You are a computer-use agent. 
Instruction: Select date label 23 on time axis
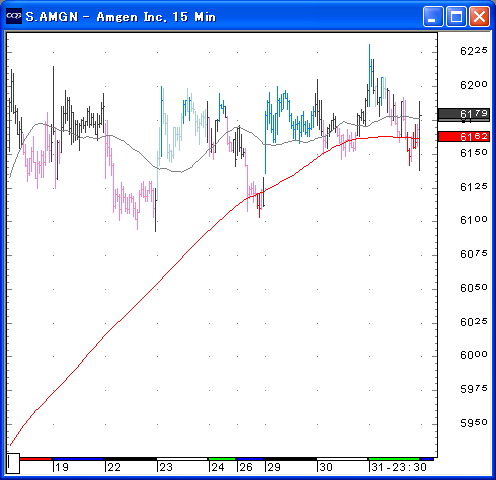(x=166, y=467)
